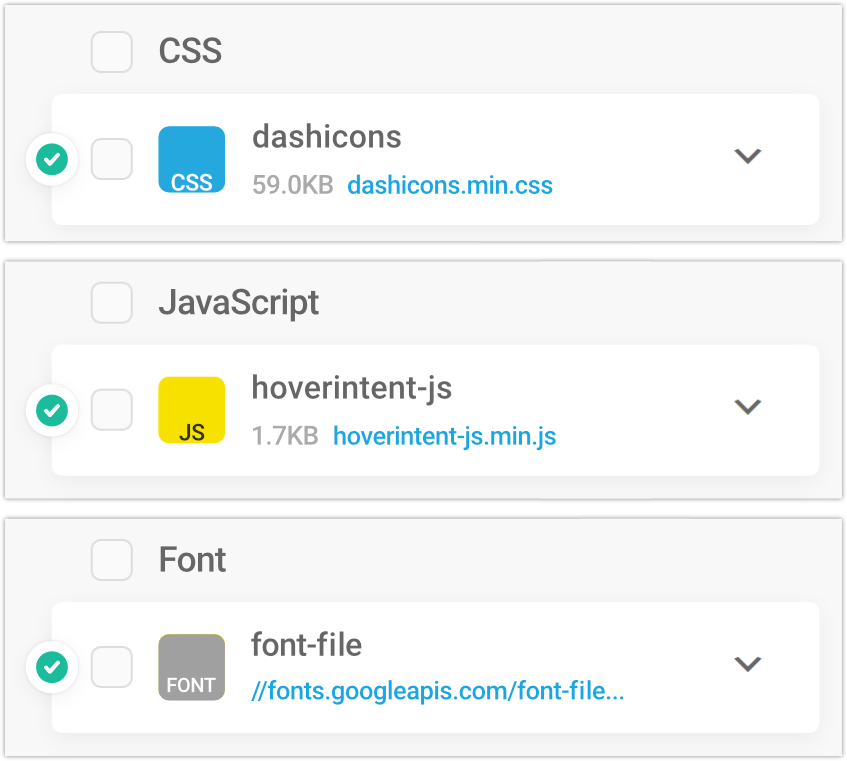The width and height of the screenshot is (847, 761).
Task: Expand the dashicons asset details chevron
Action: (x=748, y=156)
